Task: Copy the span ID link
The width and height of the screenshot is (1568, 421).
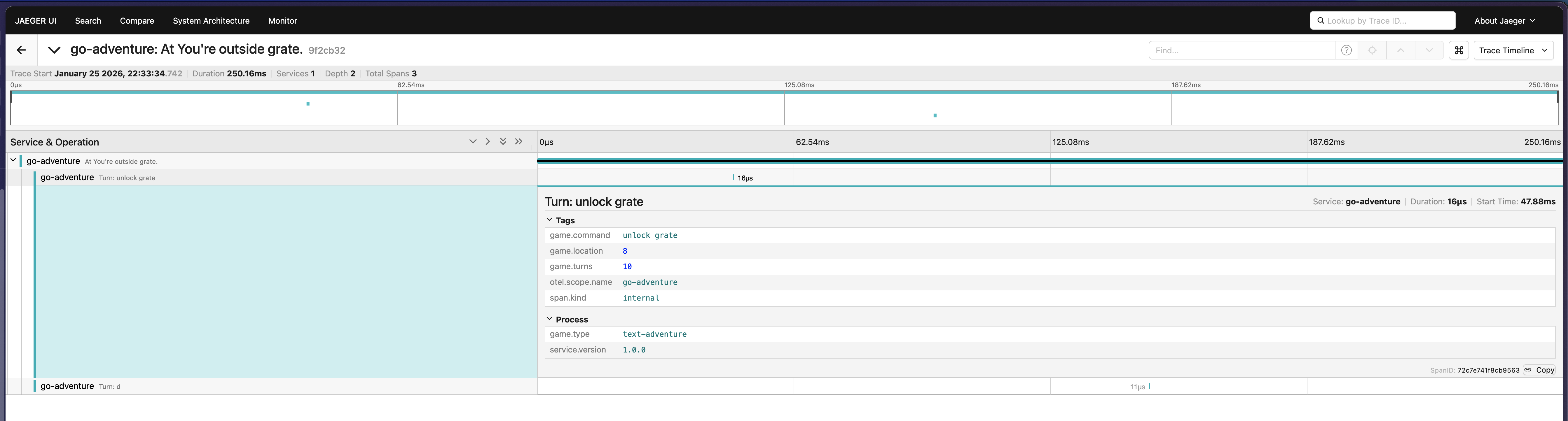Action: pos(1539,370)
